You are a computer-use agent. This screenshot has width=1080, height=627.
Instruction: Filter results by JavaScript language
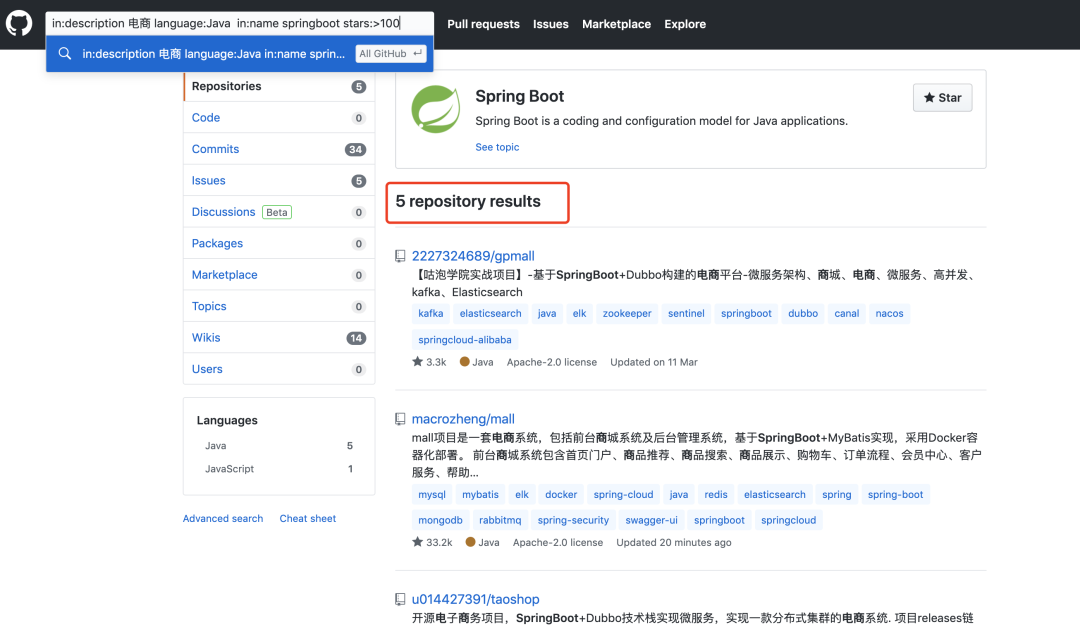click(279, 469)
